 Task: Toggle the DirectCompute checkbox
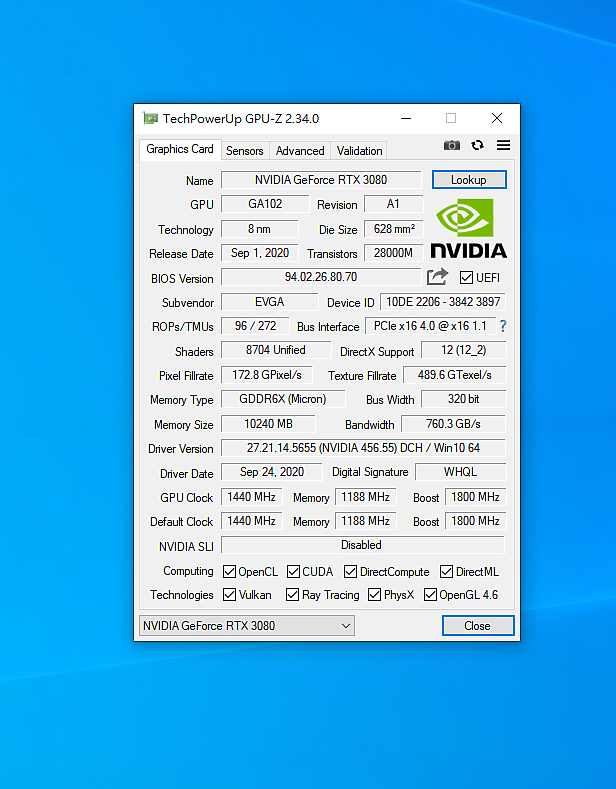[351, 572]
